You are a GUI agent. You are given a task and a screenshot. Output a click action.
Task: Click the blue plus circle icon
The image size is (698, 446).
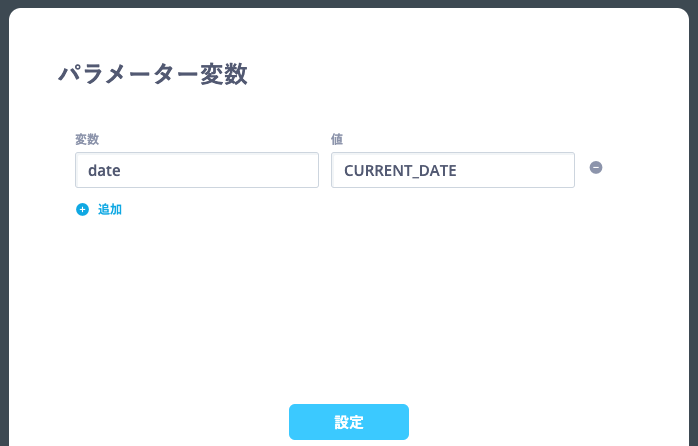(x=82, y=209)
